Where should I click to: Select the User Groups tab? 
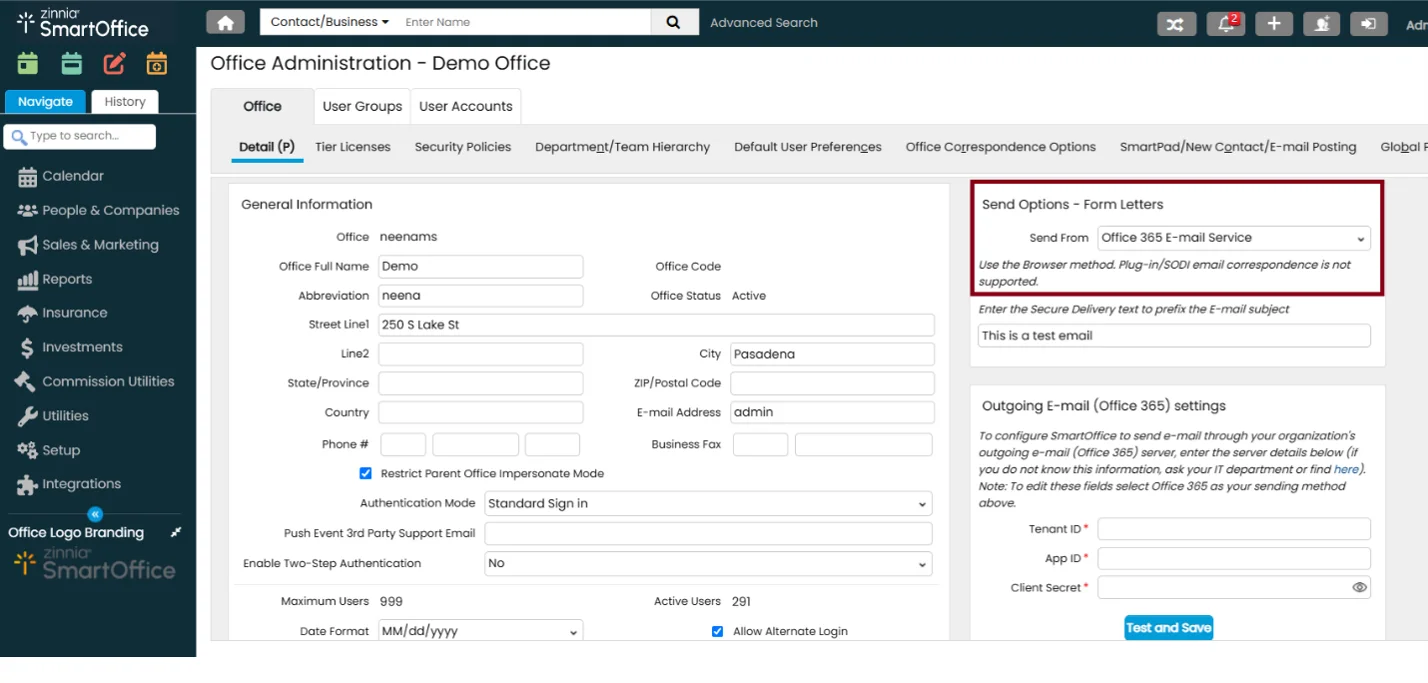(362, 106)
